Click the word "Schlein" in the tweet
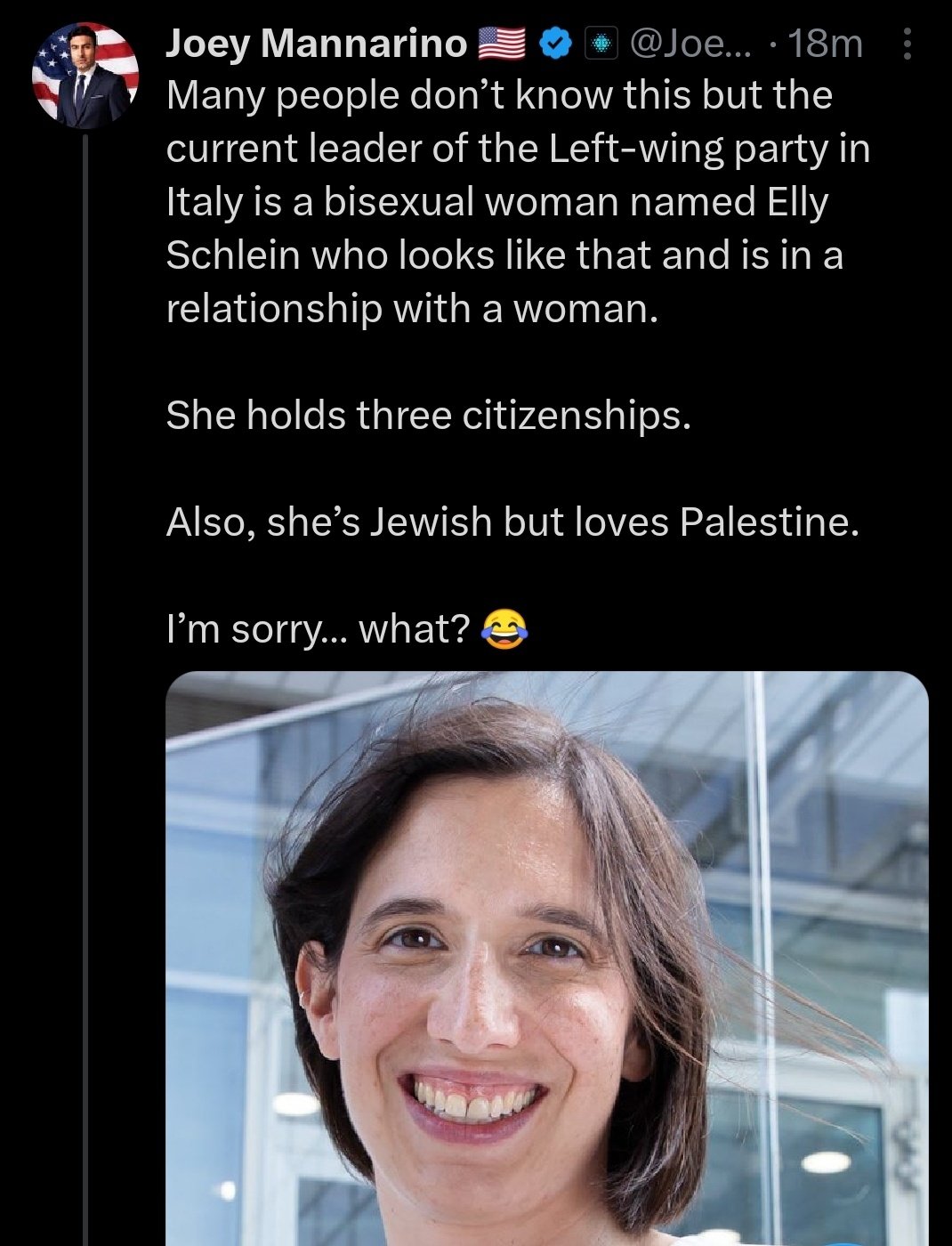 (232, 255)
